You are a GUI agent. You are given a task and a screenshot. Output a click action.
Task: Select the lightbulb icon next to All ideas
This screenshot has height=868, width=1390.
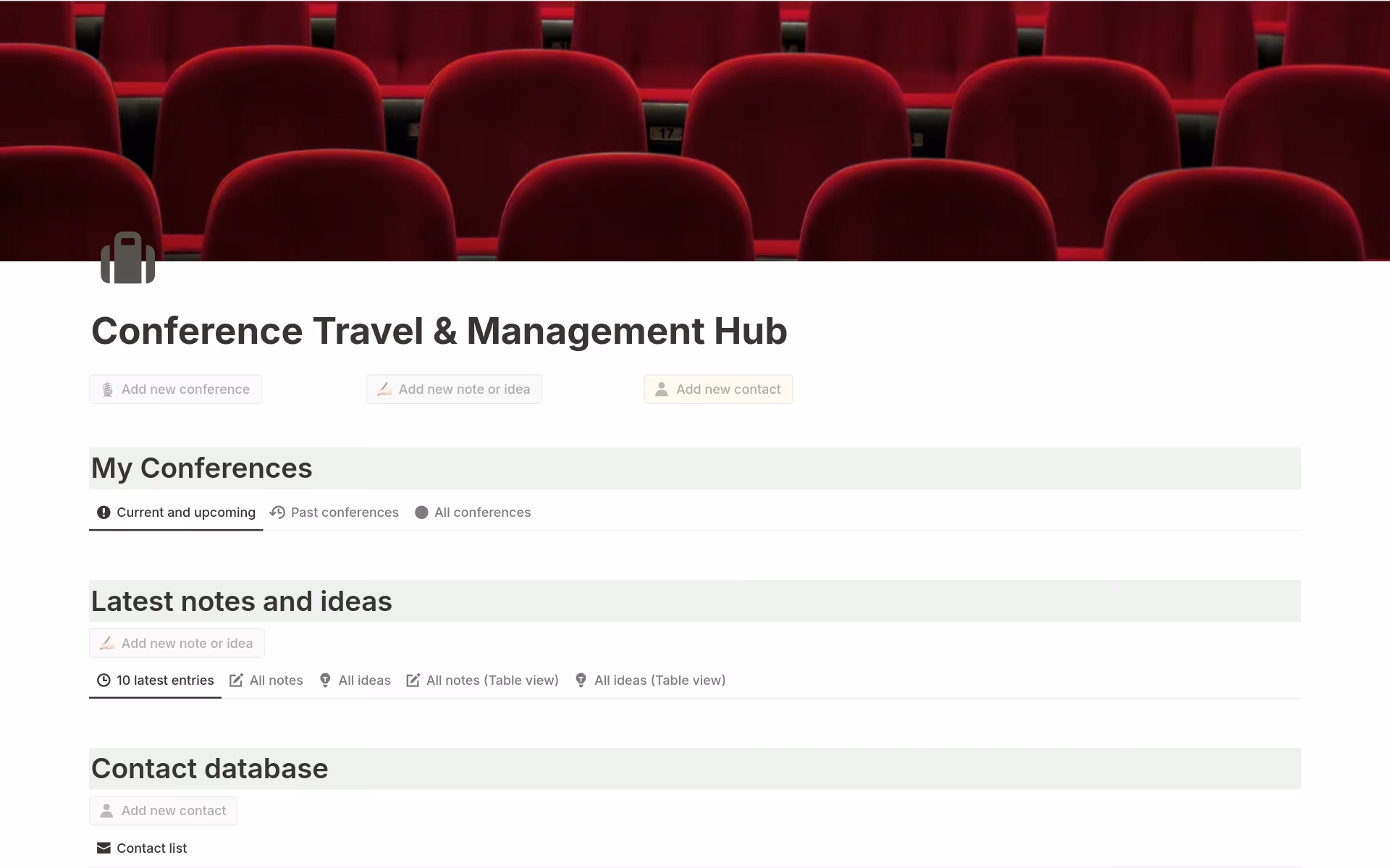point(325,680)
